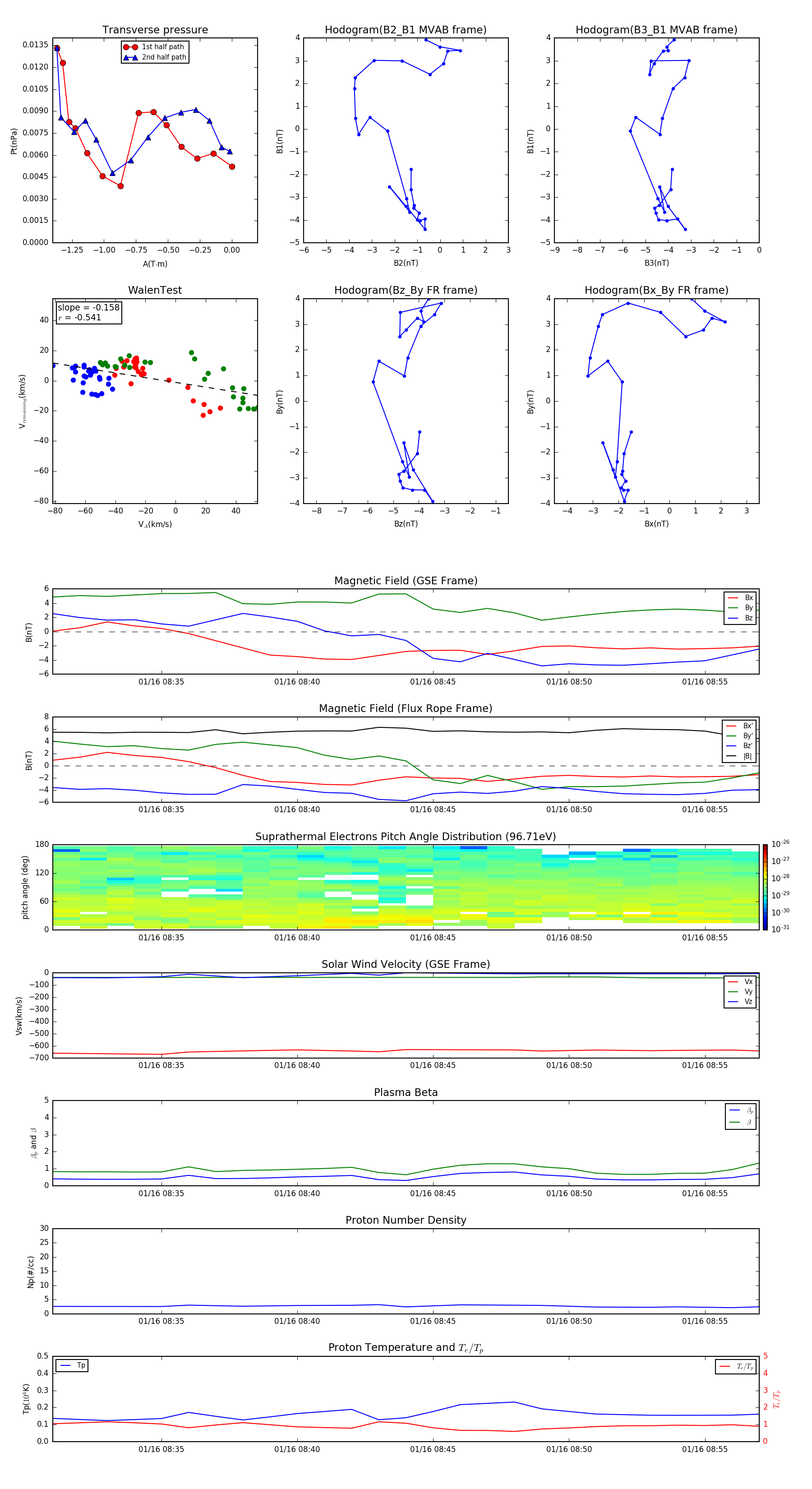
Task: Select the 'Hodogram(Bz_By FR frame)' title
Action: click(406, 290)
